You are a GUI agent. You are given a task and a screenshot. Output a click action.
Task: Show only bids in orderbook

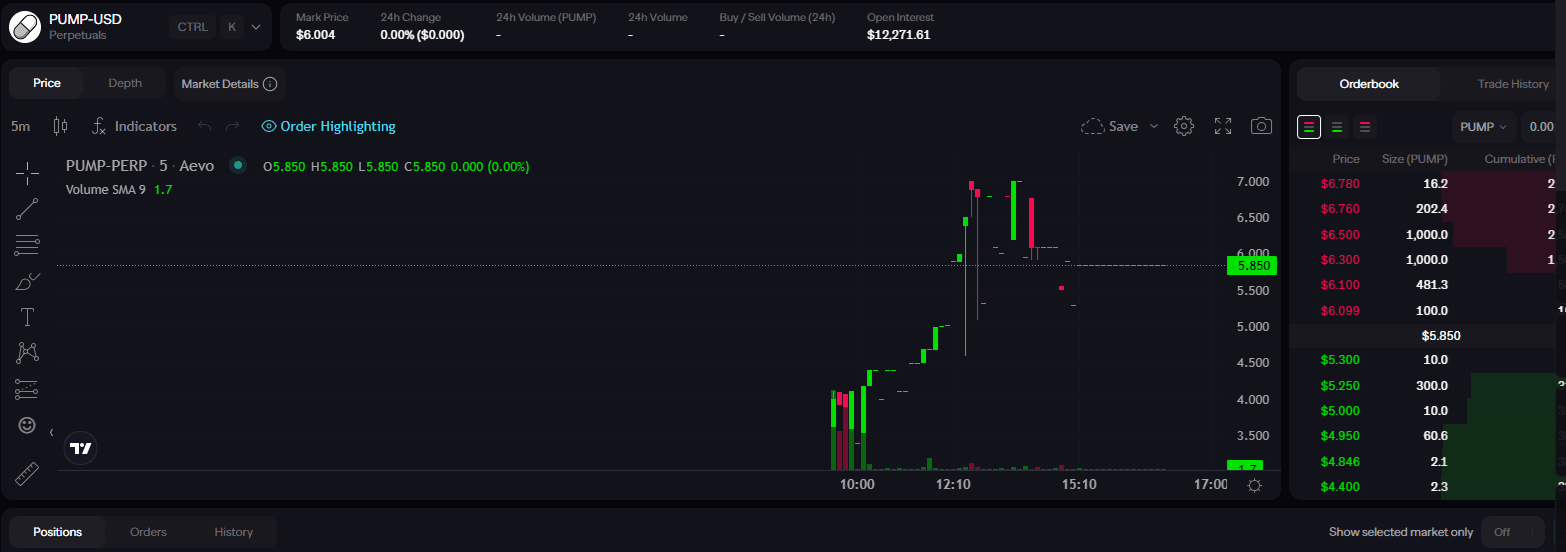point(1337,127)
